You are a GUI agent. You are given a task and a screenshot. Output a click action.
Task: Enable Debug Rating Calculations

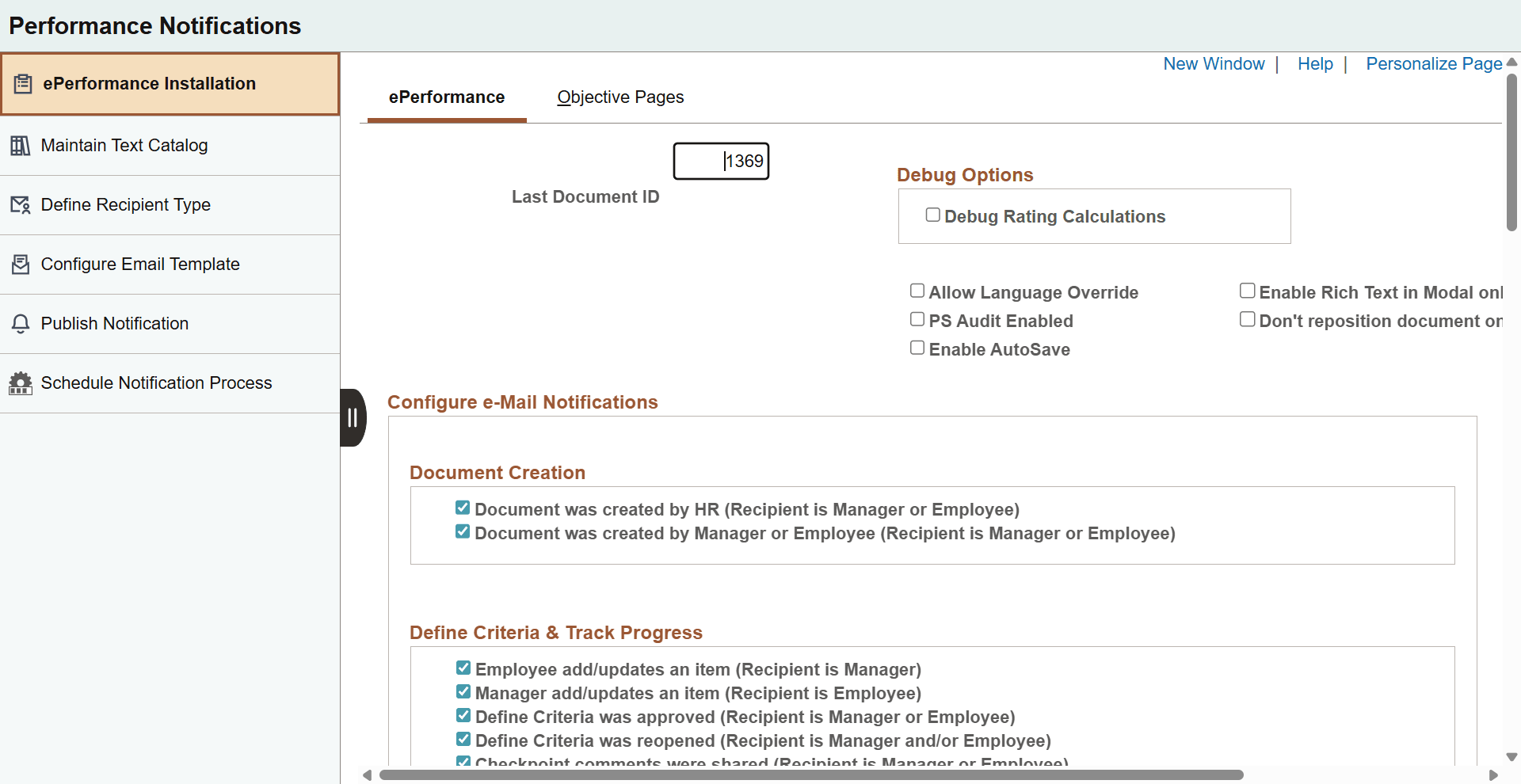(932, 214)
